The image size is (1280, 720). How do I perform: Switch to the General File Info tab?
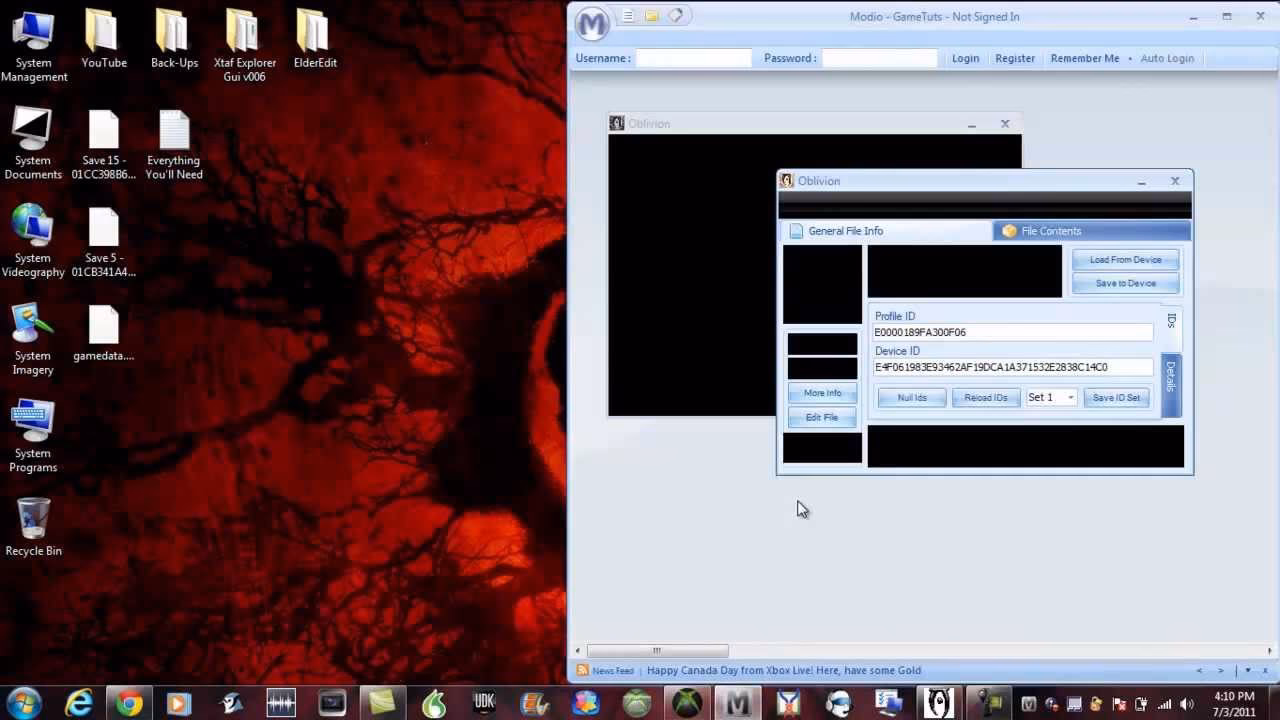(886, 231)
